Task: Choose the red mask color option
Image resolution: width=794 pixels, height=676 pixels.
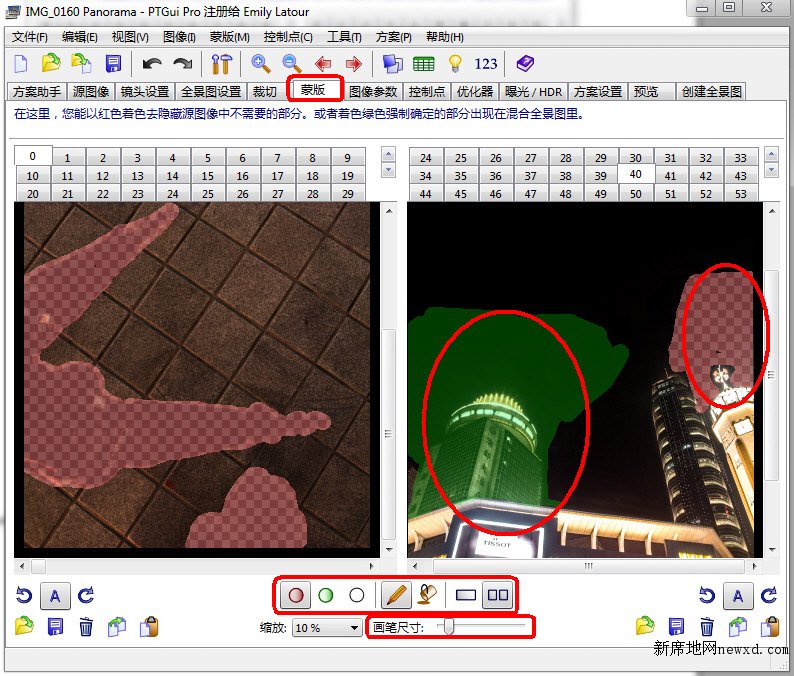Action: click(295, 595)
